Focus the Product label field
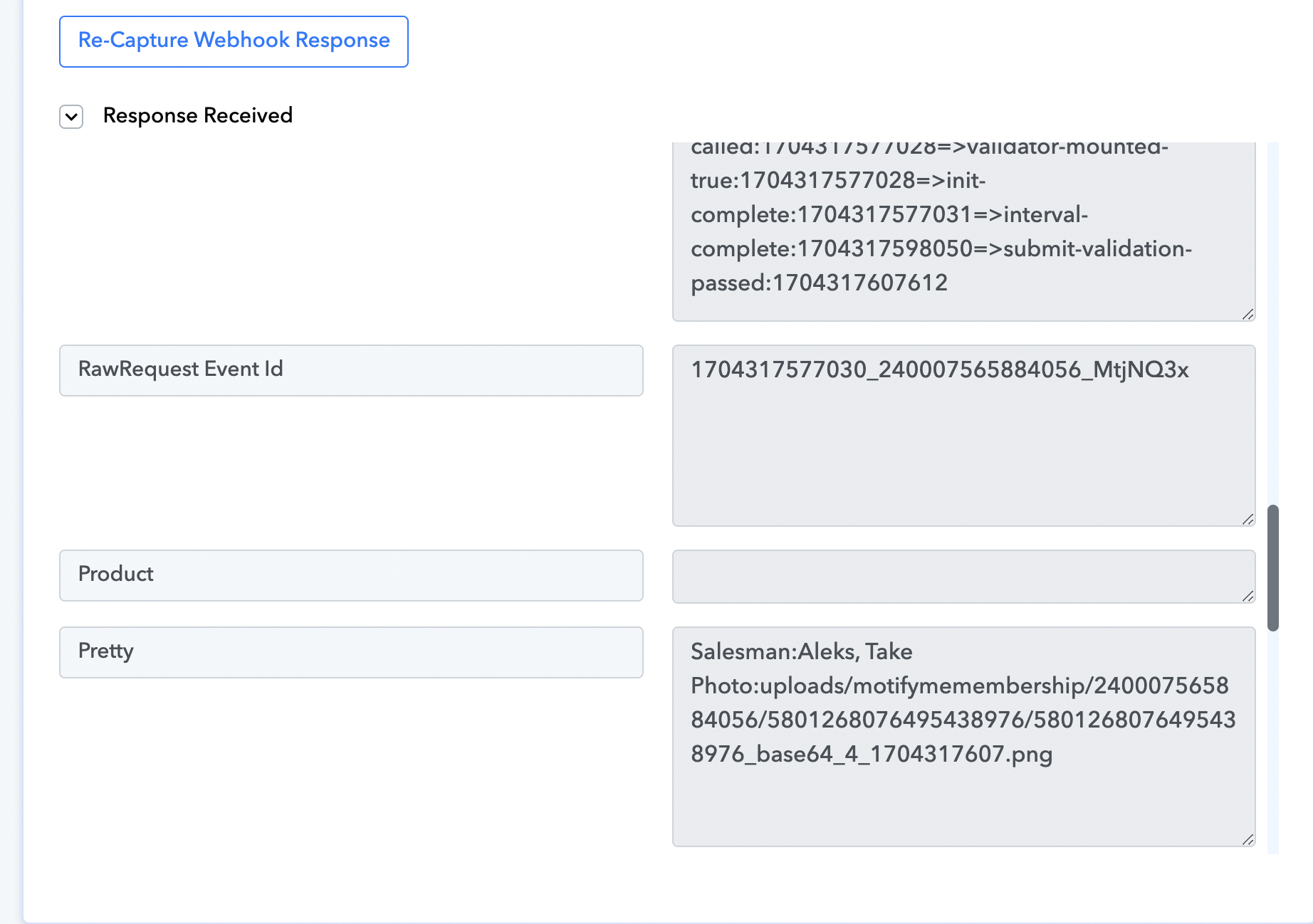 coord(351,575)
